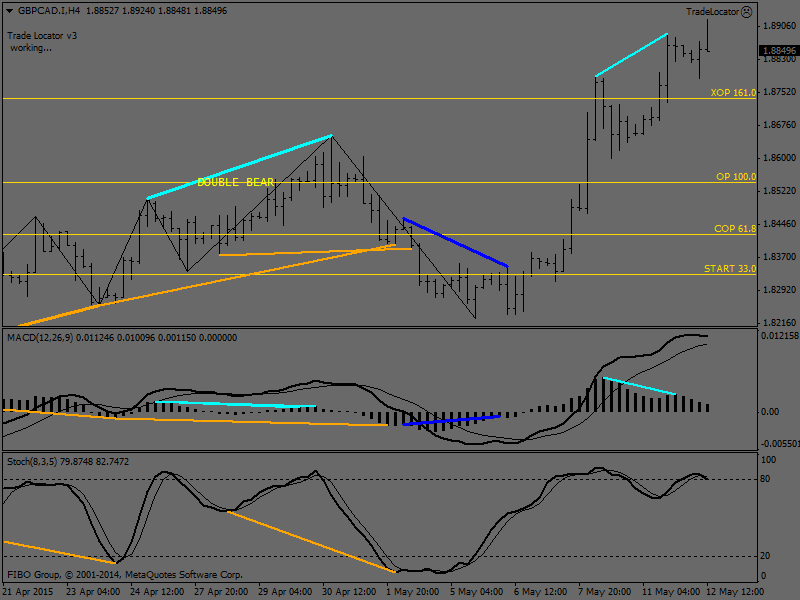Image resolution: width=800 pixels, height=600 pixels.
Task: Click the 'Trade Locator v3' status text
Action: (x=42, y=35)
